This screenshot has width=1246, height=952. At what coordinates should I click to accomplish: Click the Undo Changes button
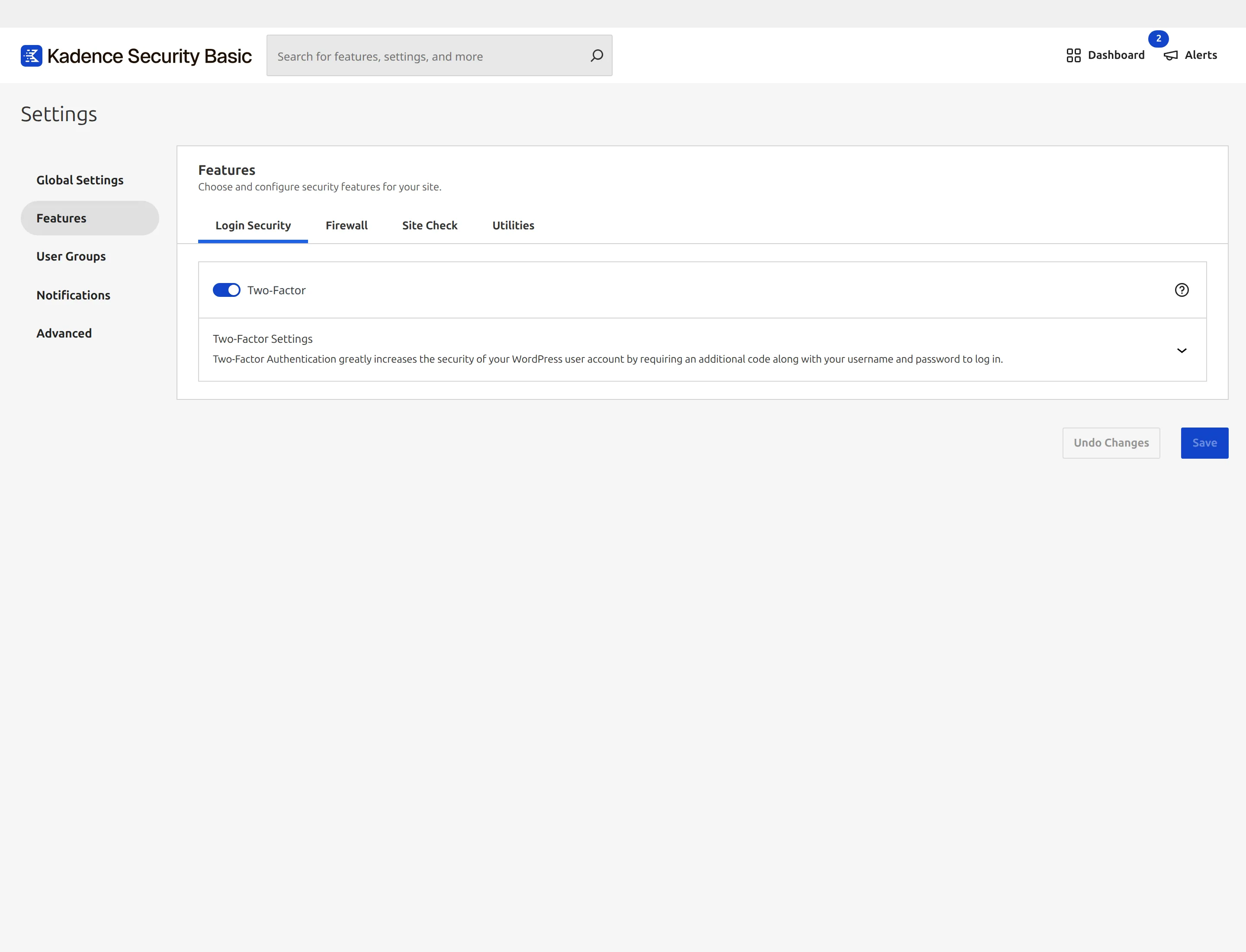[x=1111, y=443]
